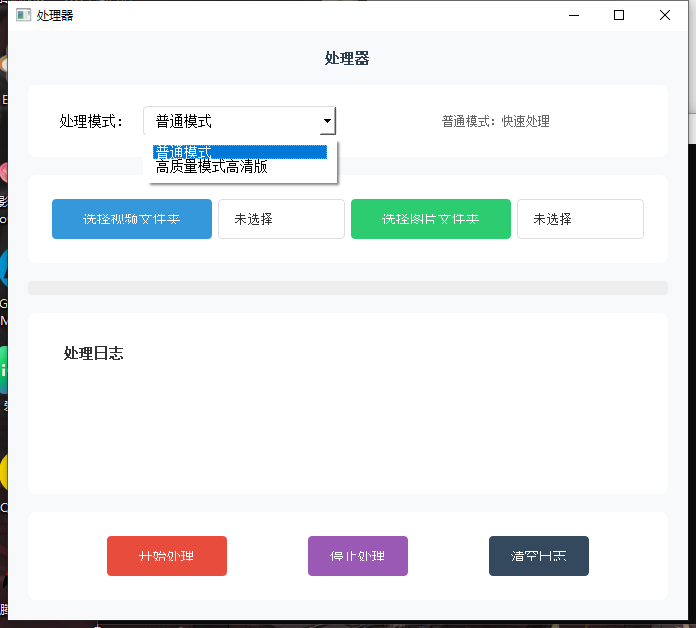This screenshot has width=696, height=628.
Task: Click 未选择 field beside image folder button
Action: tap(580, 219)
